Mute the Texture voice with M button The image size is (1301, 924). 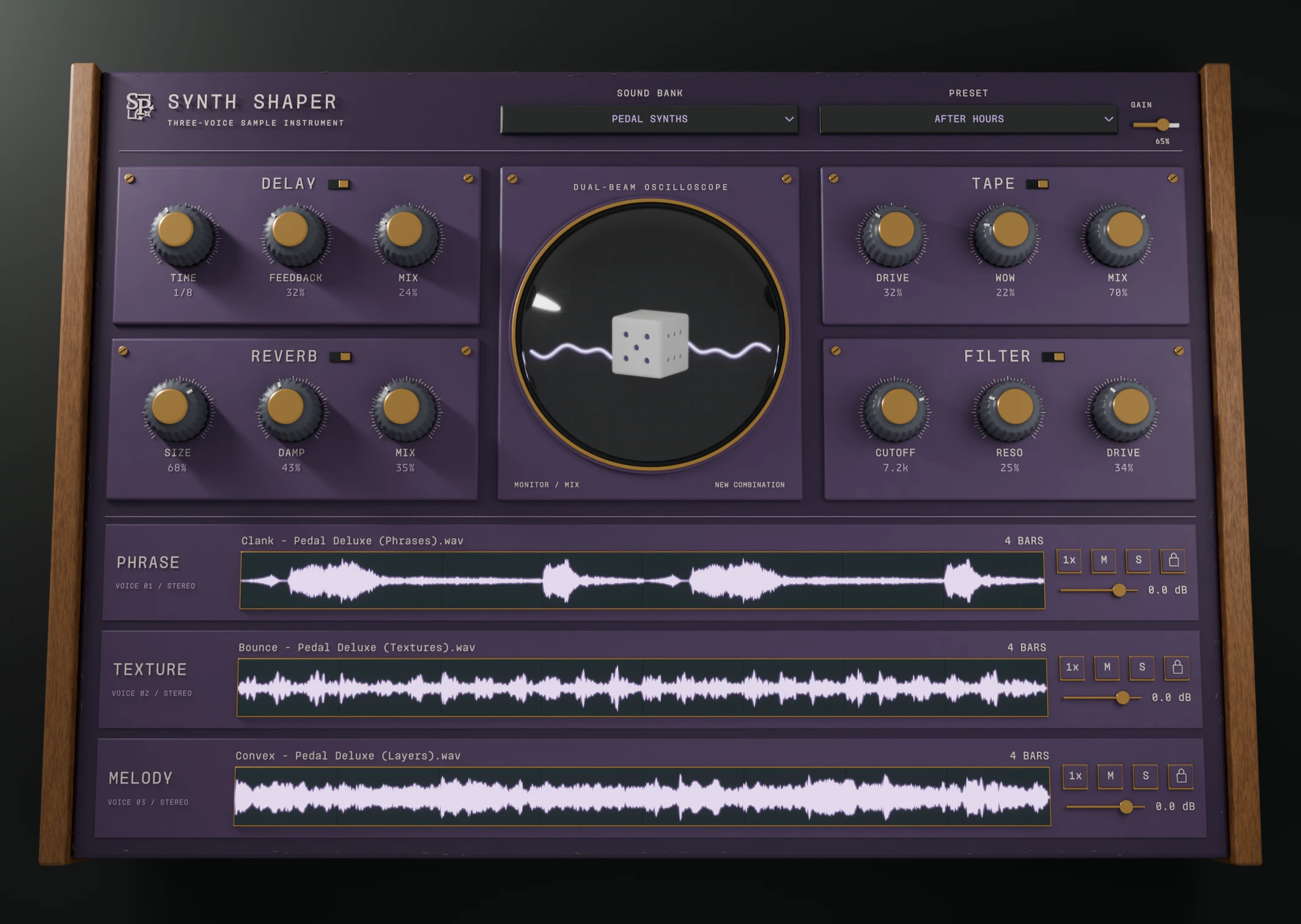1107,667
